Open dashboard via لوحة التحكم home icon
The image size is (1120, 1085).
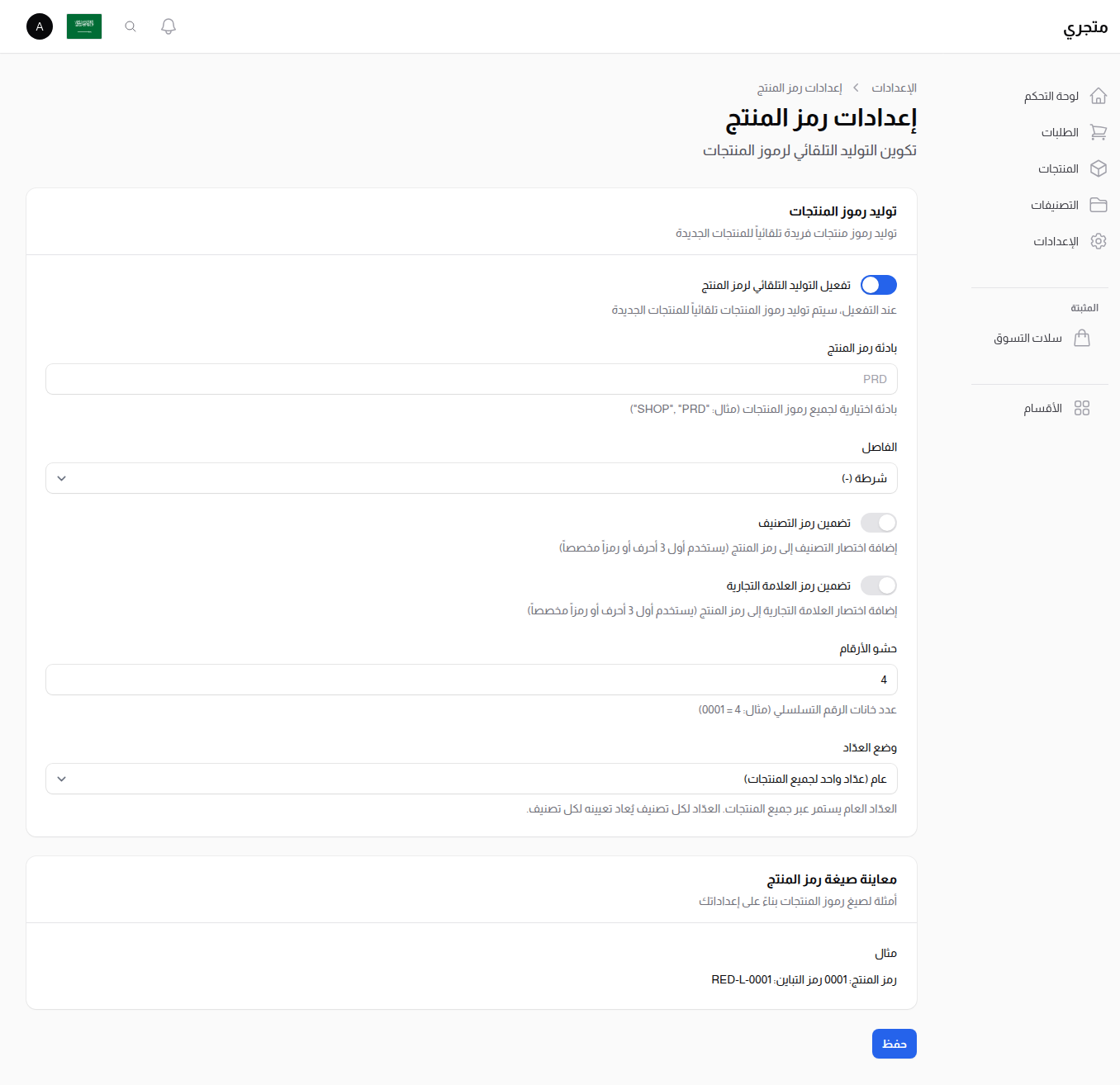[x=1099, y=95]
